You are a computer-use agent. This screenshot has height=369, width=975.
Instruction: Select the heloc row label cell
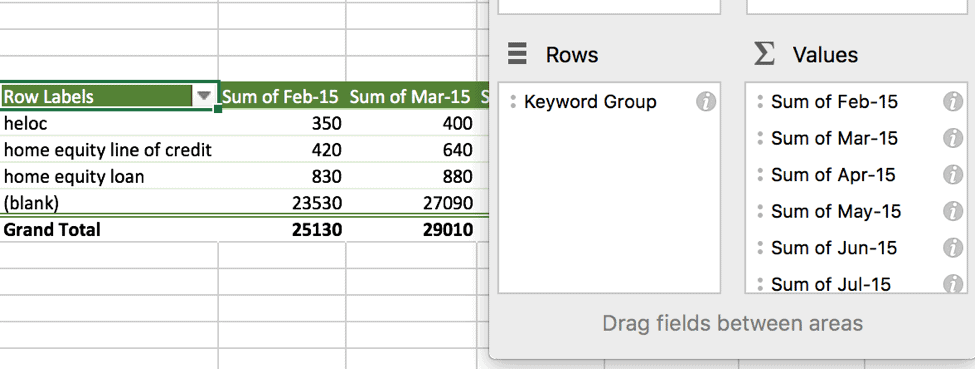[109, 123]
